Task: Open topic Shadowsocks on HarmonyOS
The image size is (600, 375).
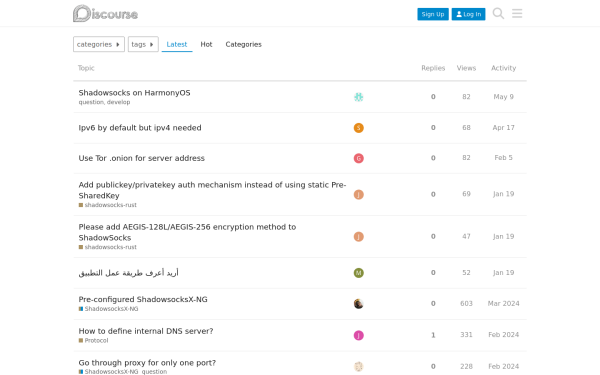Action: (134, 93)
